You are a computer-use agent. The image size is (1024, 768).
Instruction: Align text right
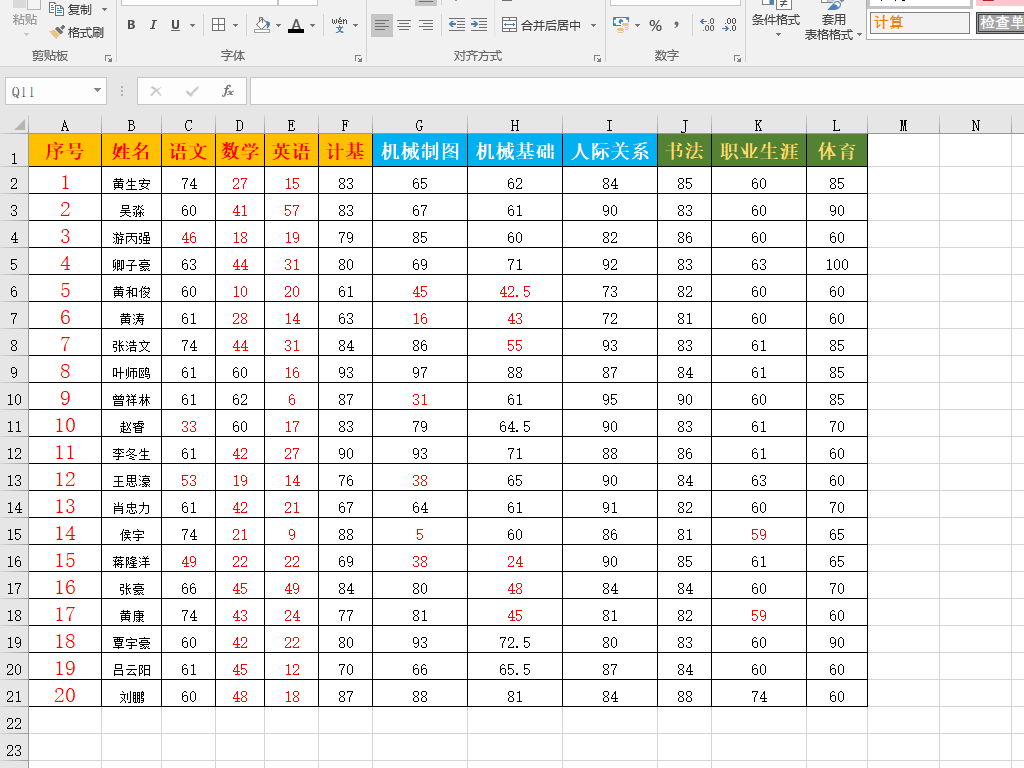point(426,25)
